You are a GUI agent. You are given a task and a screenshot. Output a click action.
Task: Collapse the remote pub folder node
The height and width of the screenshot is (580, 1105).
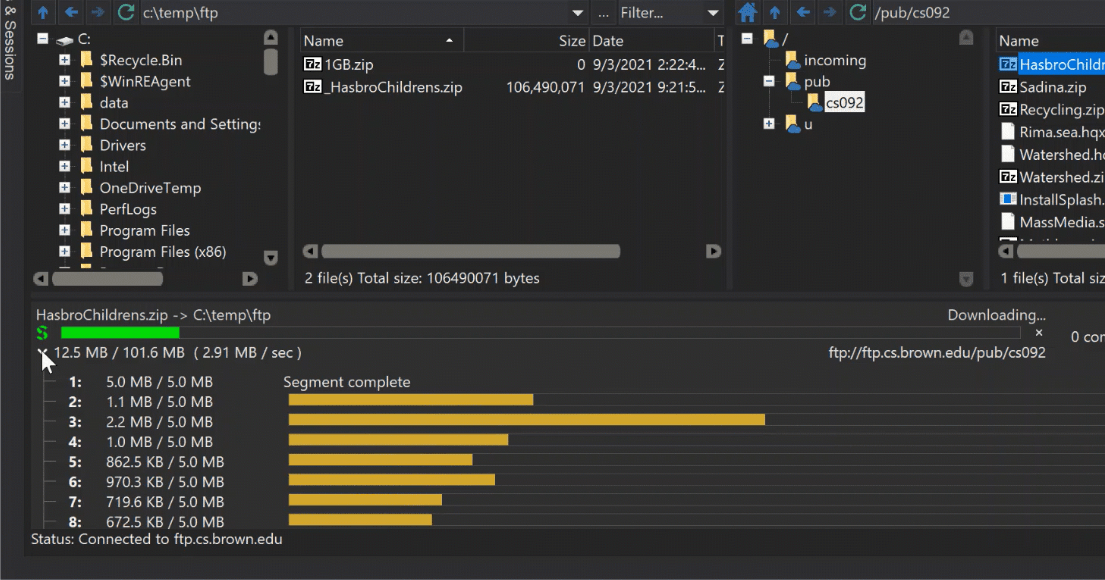[x=769, y=81]
